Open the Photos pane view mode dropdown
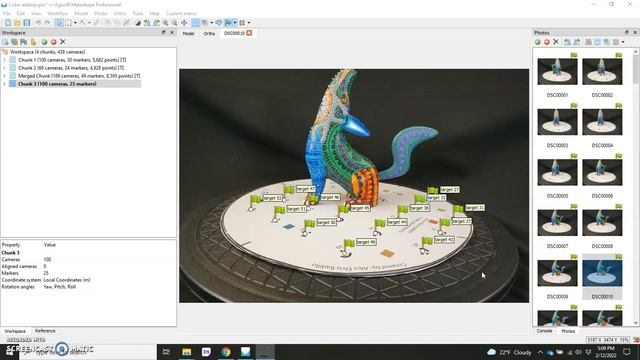Image resolution: width=640 pixels, height=360 pixels. pyautogui.click(x=623, y=42)
